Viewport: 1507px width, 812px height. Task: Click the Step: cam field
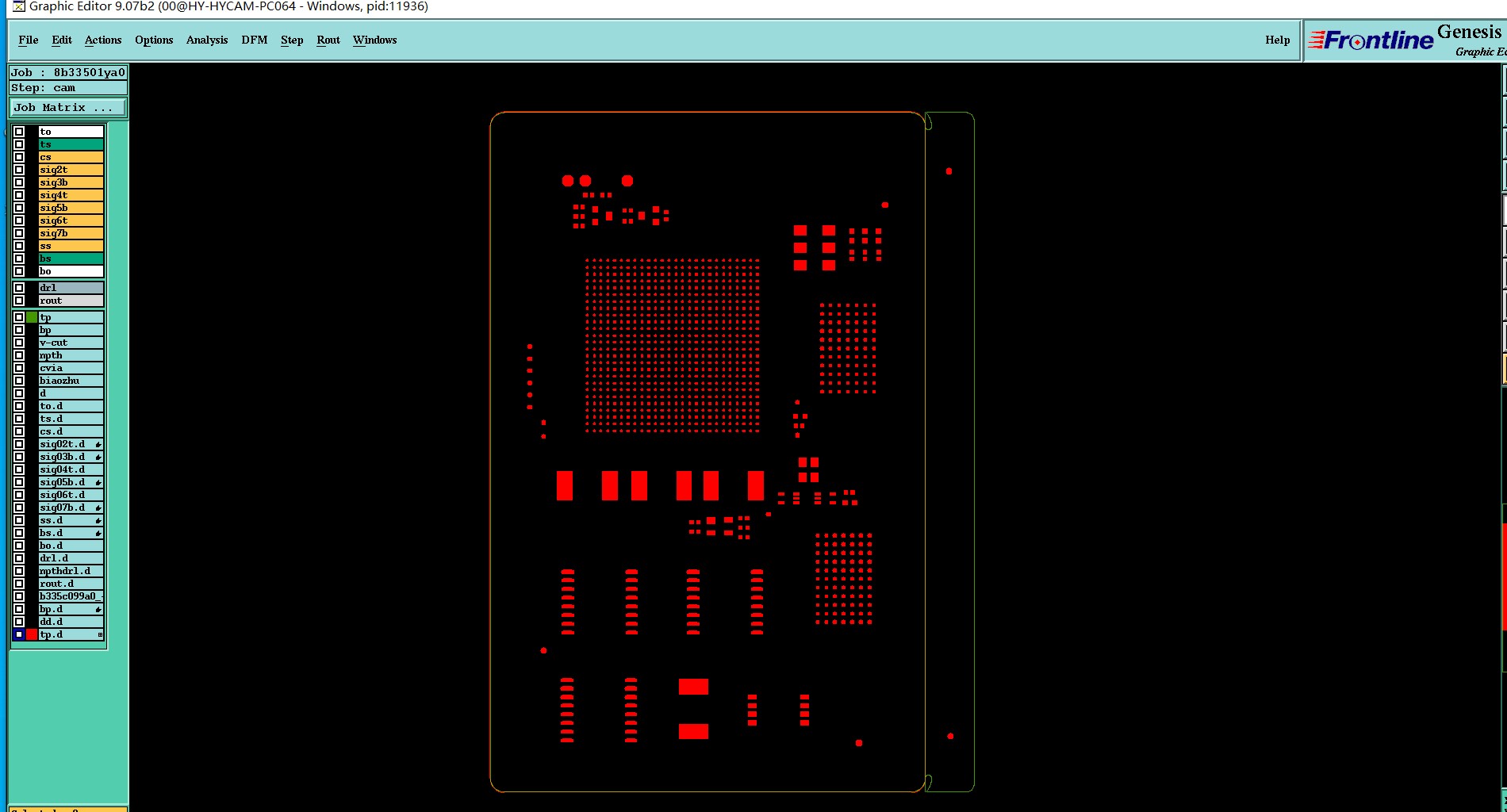68,88
